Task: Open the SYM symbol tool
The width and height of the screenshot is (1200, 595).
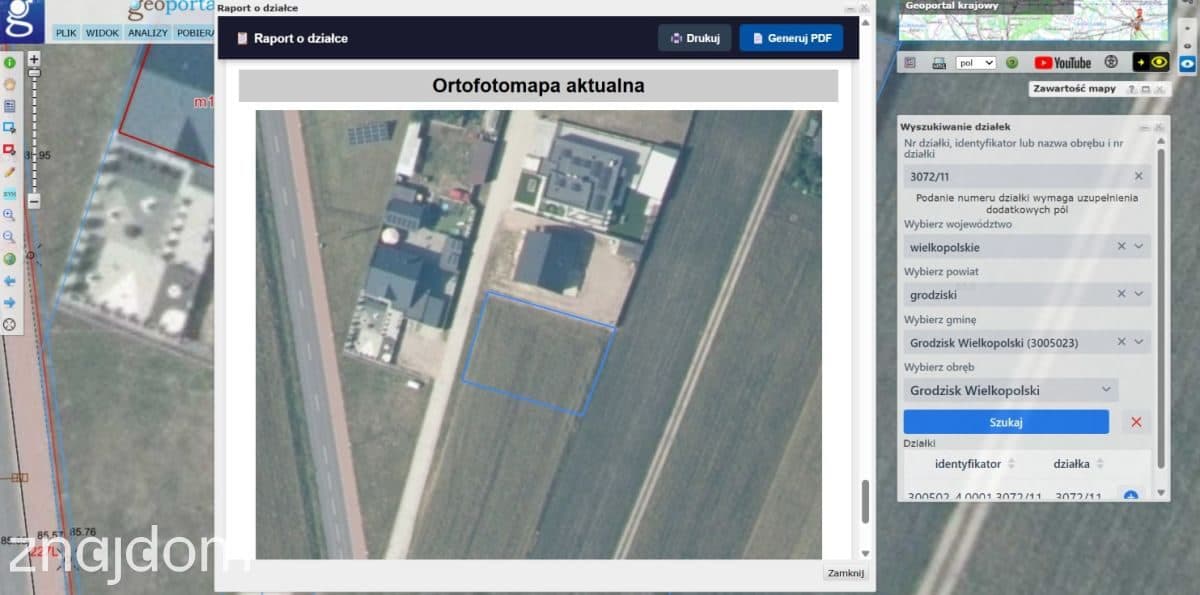Action: click(10, 194)
